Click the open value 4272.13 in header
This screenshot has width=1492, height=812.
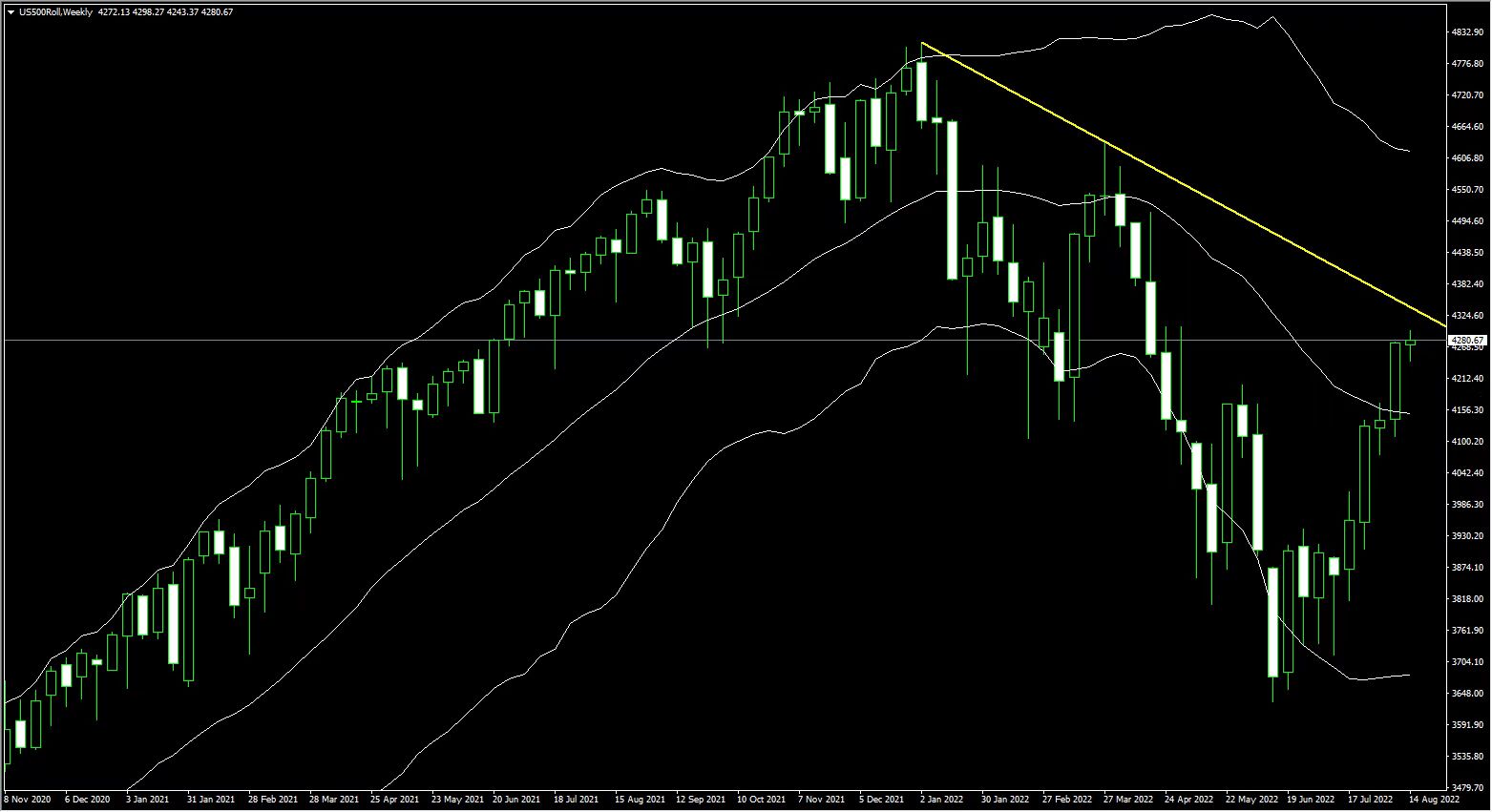[x=115, y=12]
